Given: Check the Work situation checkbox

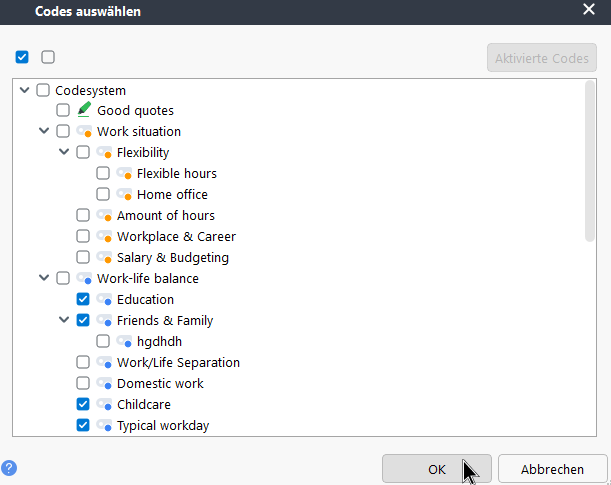Looking at the screenshot, I should (63, 131).
